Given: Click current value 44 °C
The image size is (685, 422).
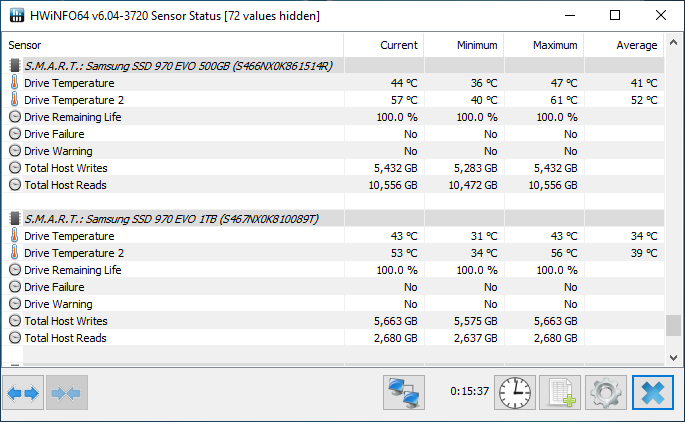Looking at the screenshot, I should coord(404,83).
